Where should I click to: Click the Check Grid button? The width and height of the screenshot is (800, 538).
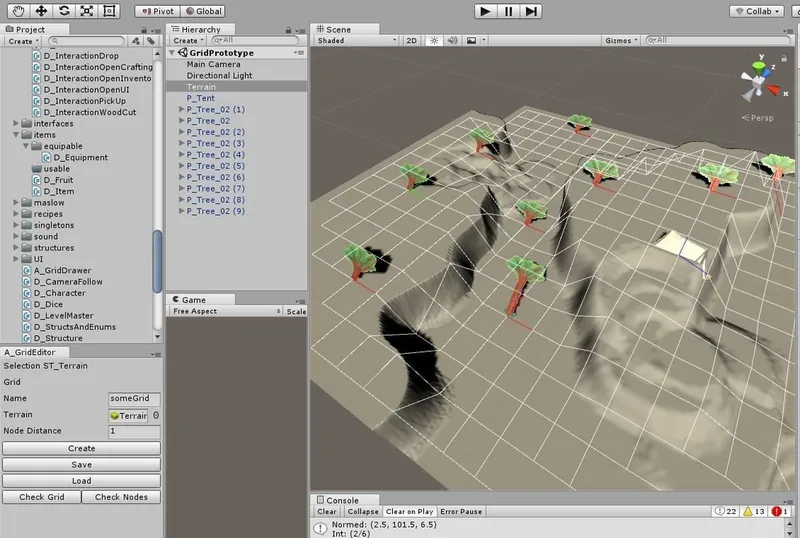point(42,497)
